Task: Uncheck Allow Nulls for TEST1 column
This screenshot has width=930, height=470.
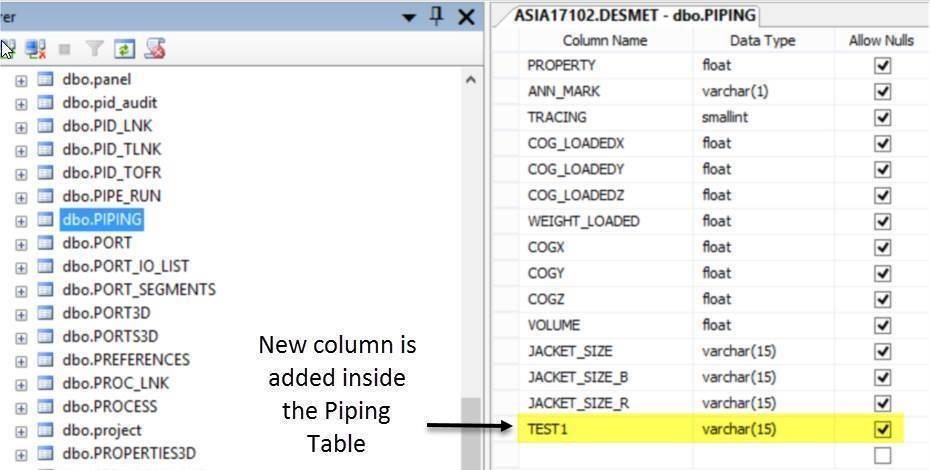Action: (883, 428)
